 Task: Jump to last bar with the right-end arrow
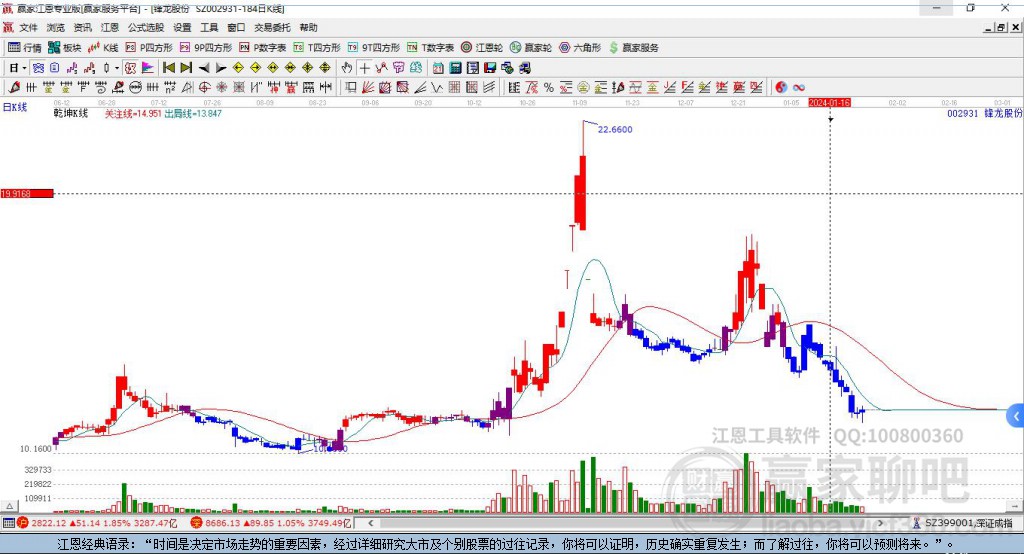(x=186, y=67)
